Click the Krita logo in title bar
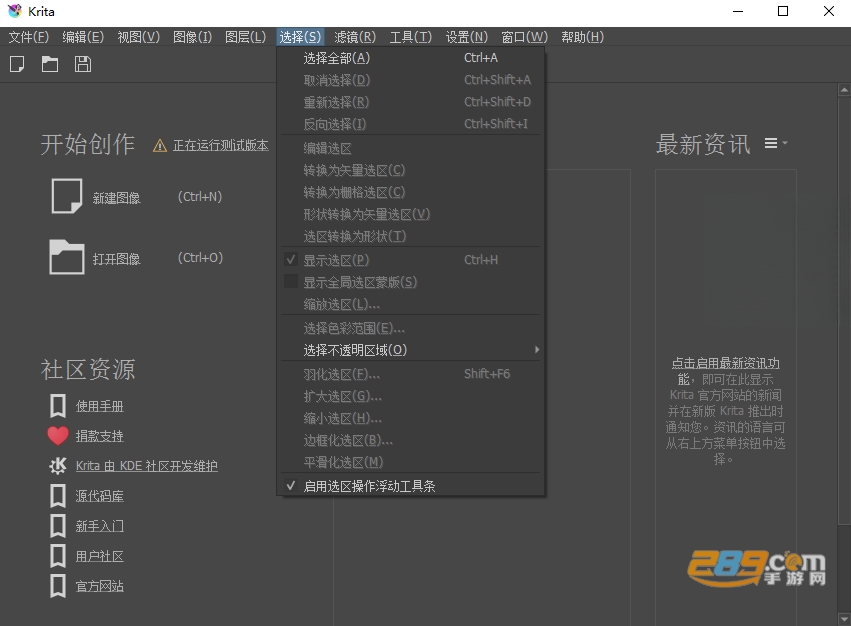Screen dimensions: 851x626 [x=15, y=11]
